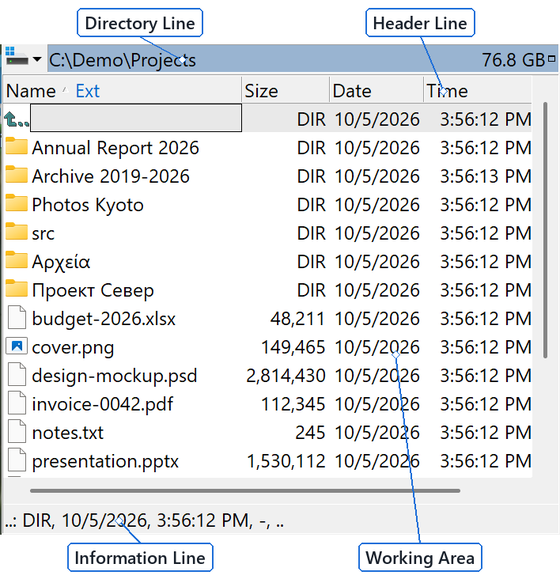Sort files by the Name column
560x579 pixels.
click(31, 91)
